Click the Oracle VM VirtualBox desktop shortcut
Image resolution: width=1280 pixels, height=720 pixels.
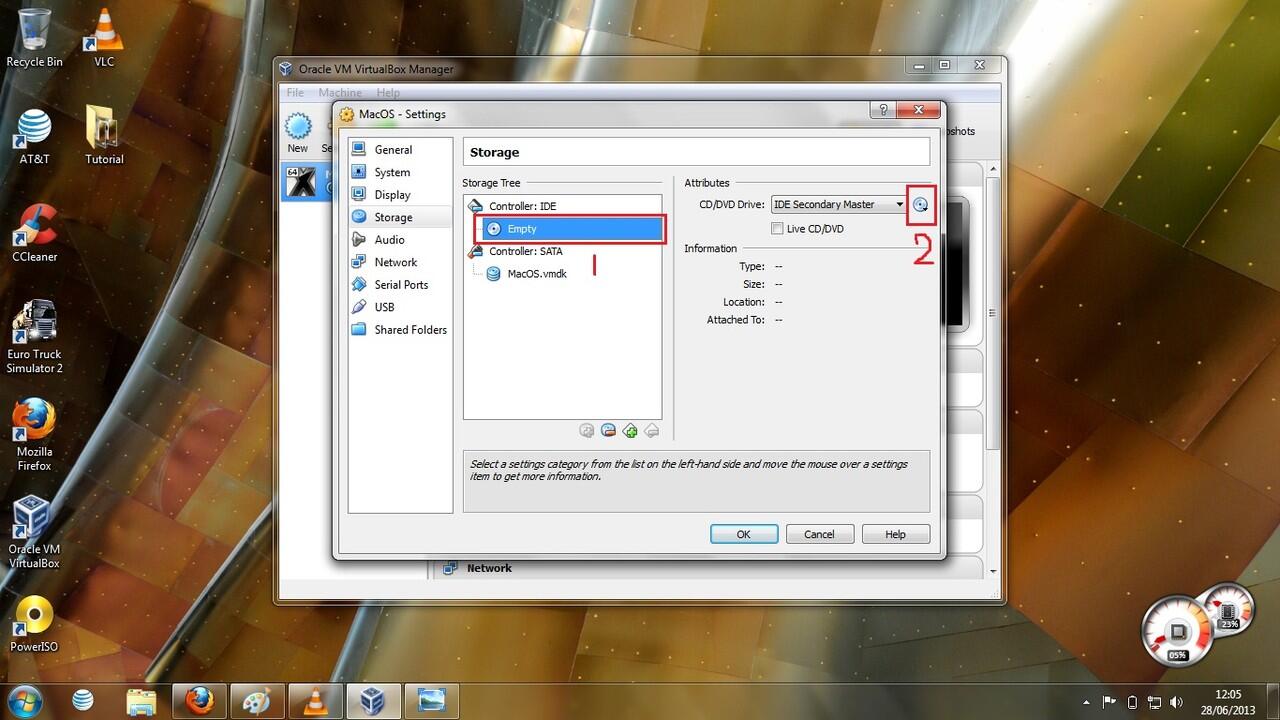(35, 532)
